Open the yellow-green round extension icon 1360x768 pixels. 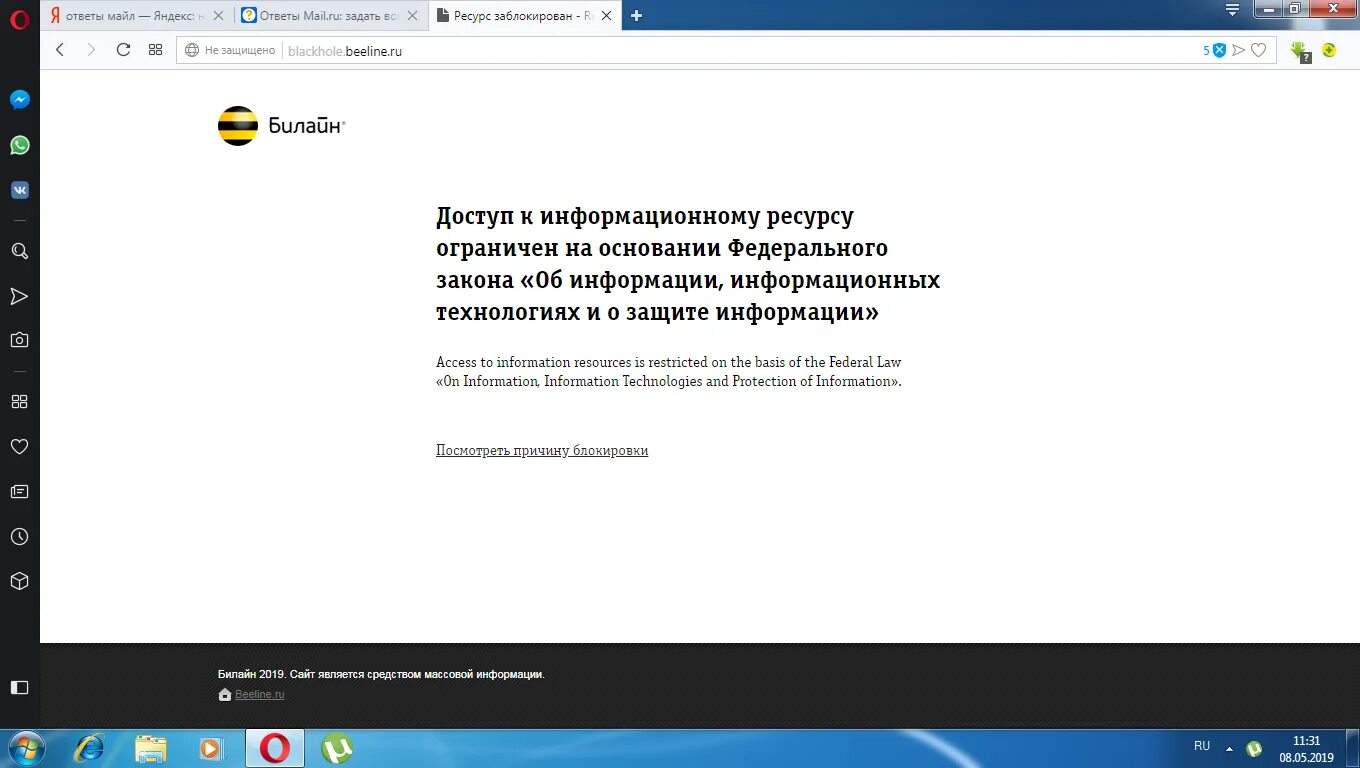coord(1329,50)
